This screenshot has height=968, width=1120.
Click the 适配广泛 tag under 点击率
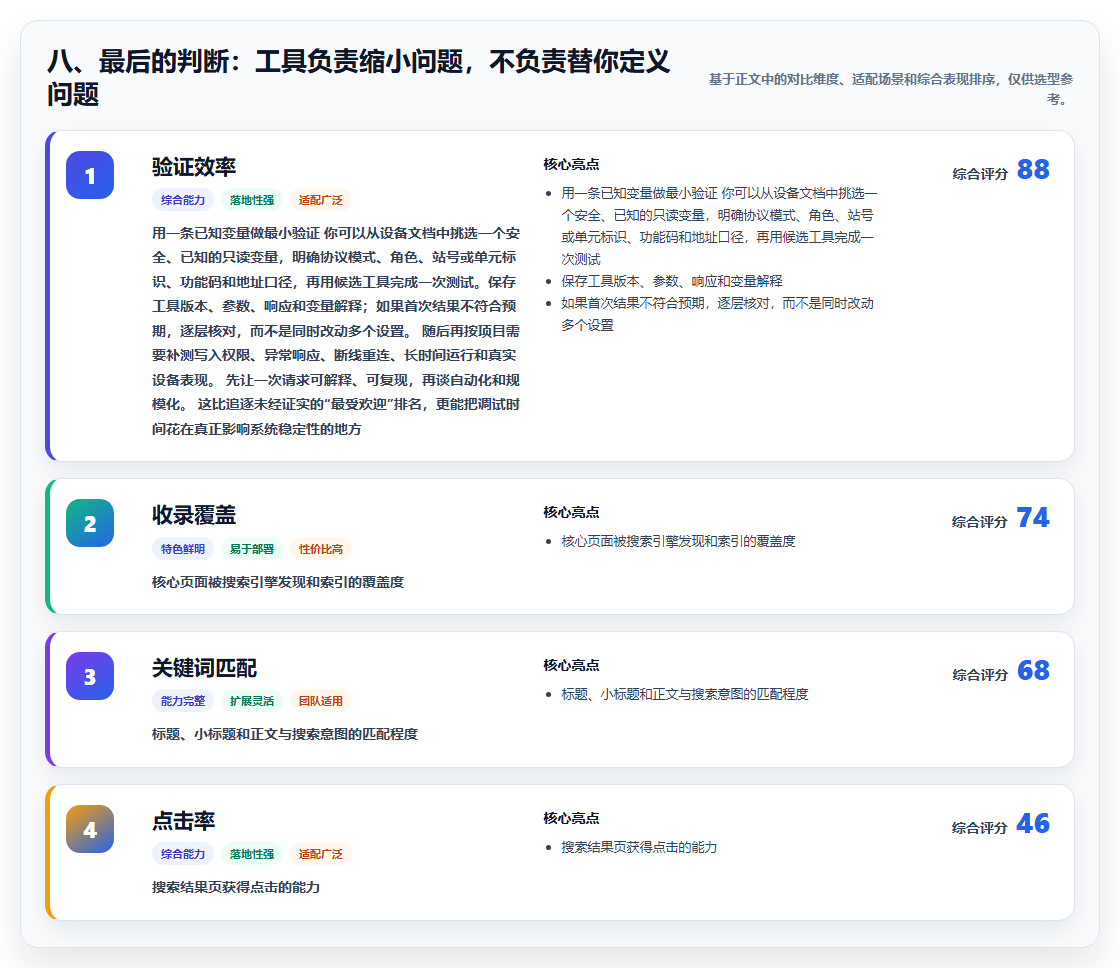click(321, 854)
